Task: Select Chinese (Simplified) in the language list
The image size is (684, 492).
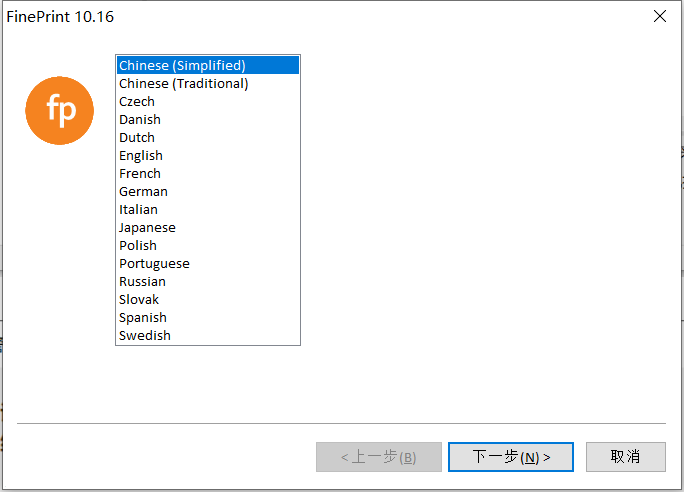Action: (208, 65)
